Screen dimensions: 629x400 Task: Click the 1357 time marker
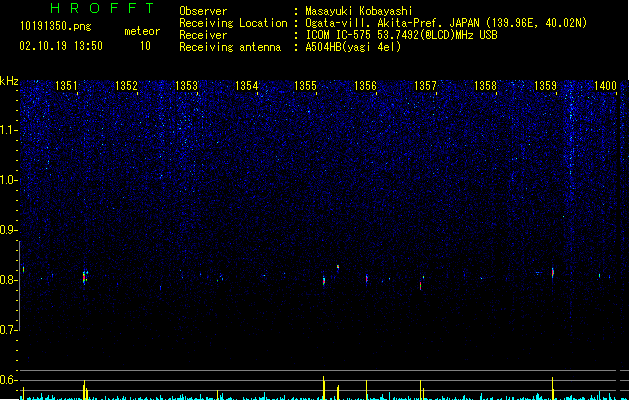[x=425, y=86]
